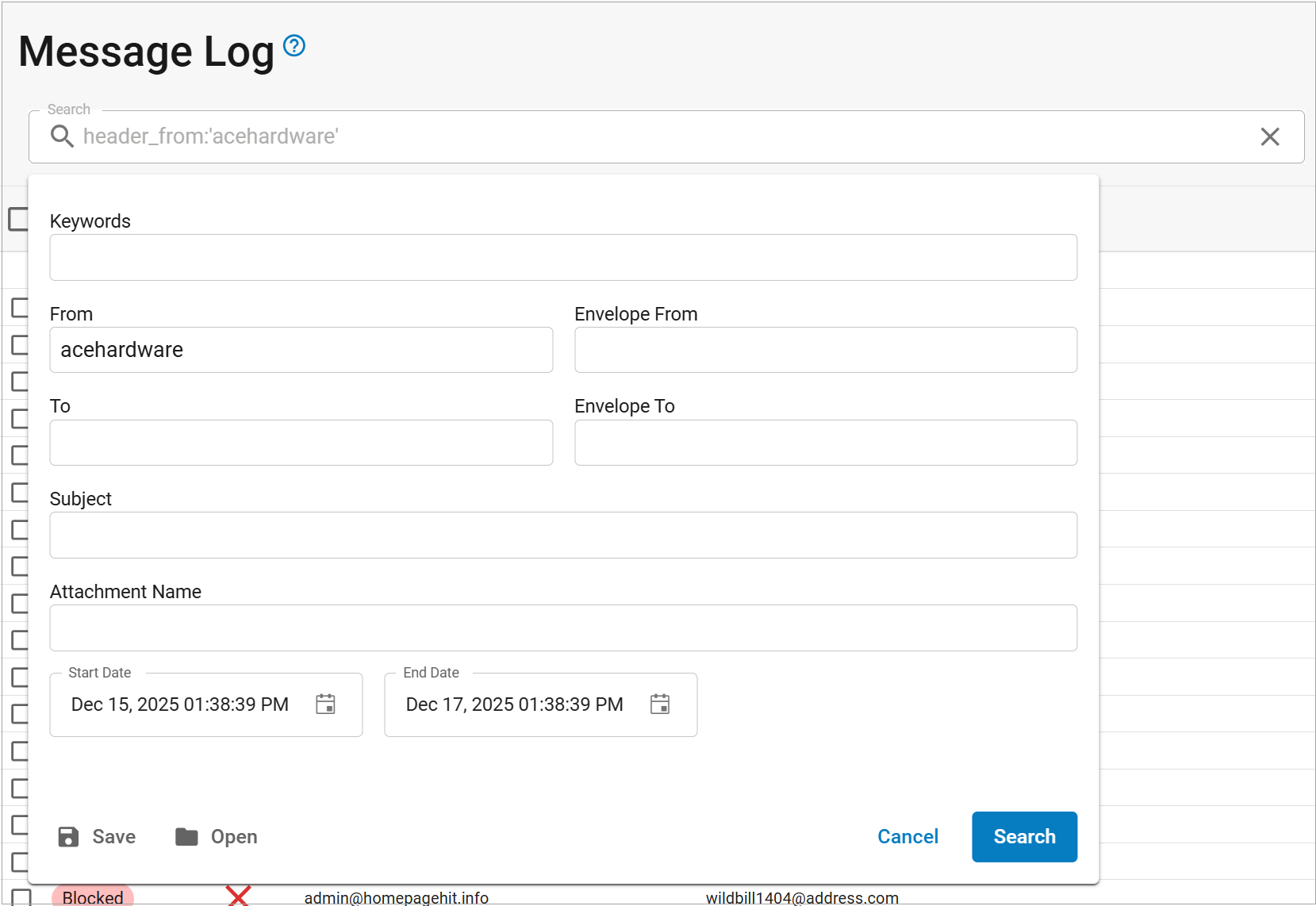Click the search magnifier icon
Screen dimensions: 1316x906
[x=62, y=136]
